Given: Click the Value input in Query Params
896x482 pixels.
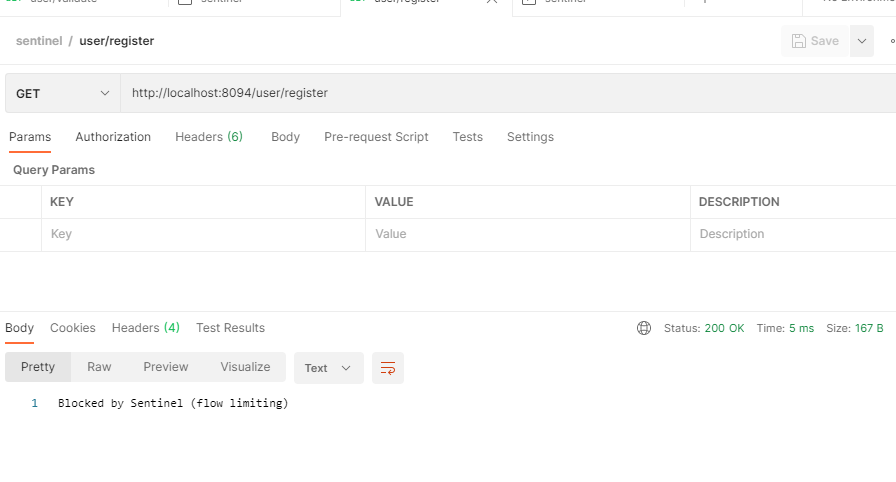Looking at the screenshot, I should 528,234.
